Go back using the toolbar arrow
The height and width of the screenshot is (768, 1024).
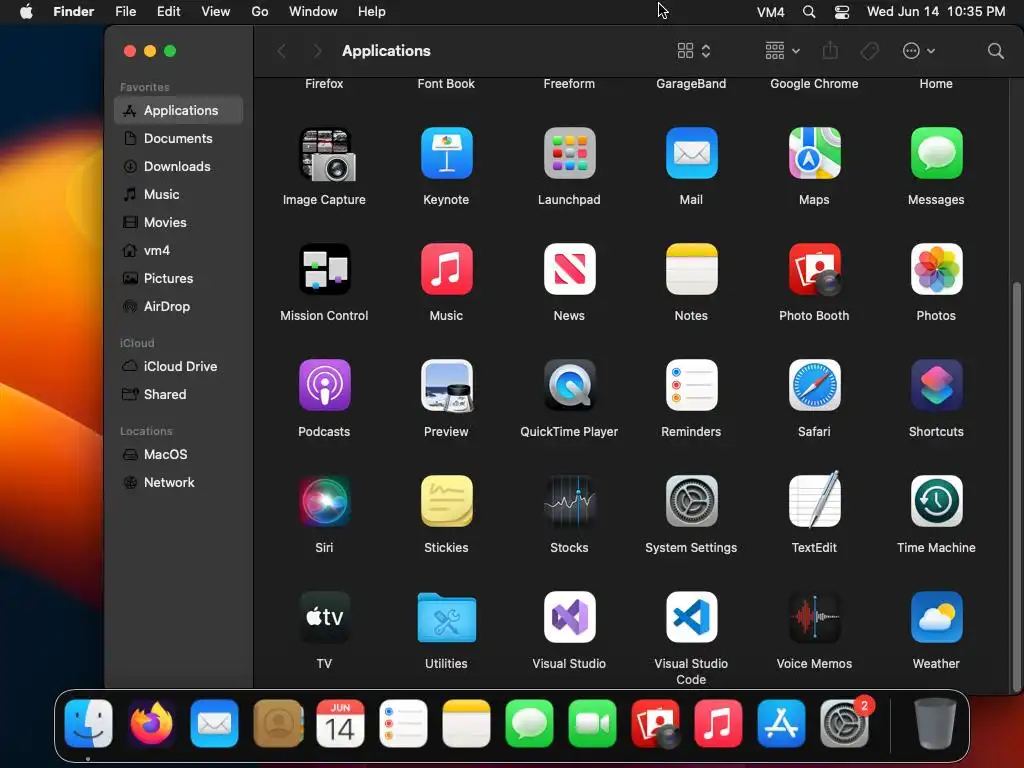[281, 51]
